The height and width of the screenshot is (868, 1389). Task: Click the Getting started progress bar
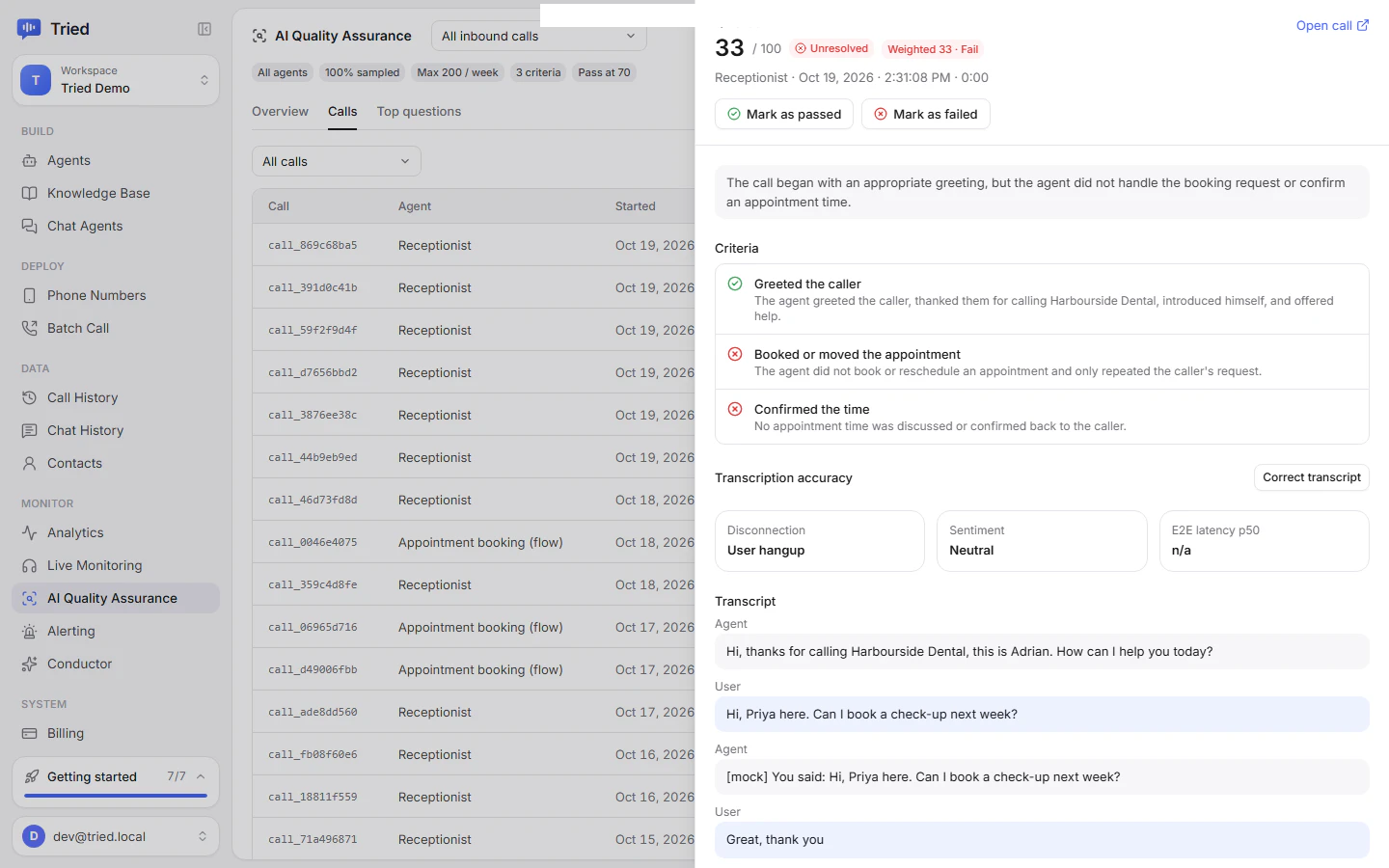pos(116,796)
